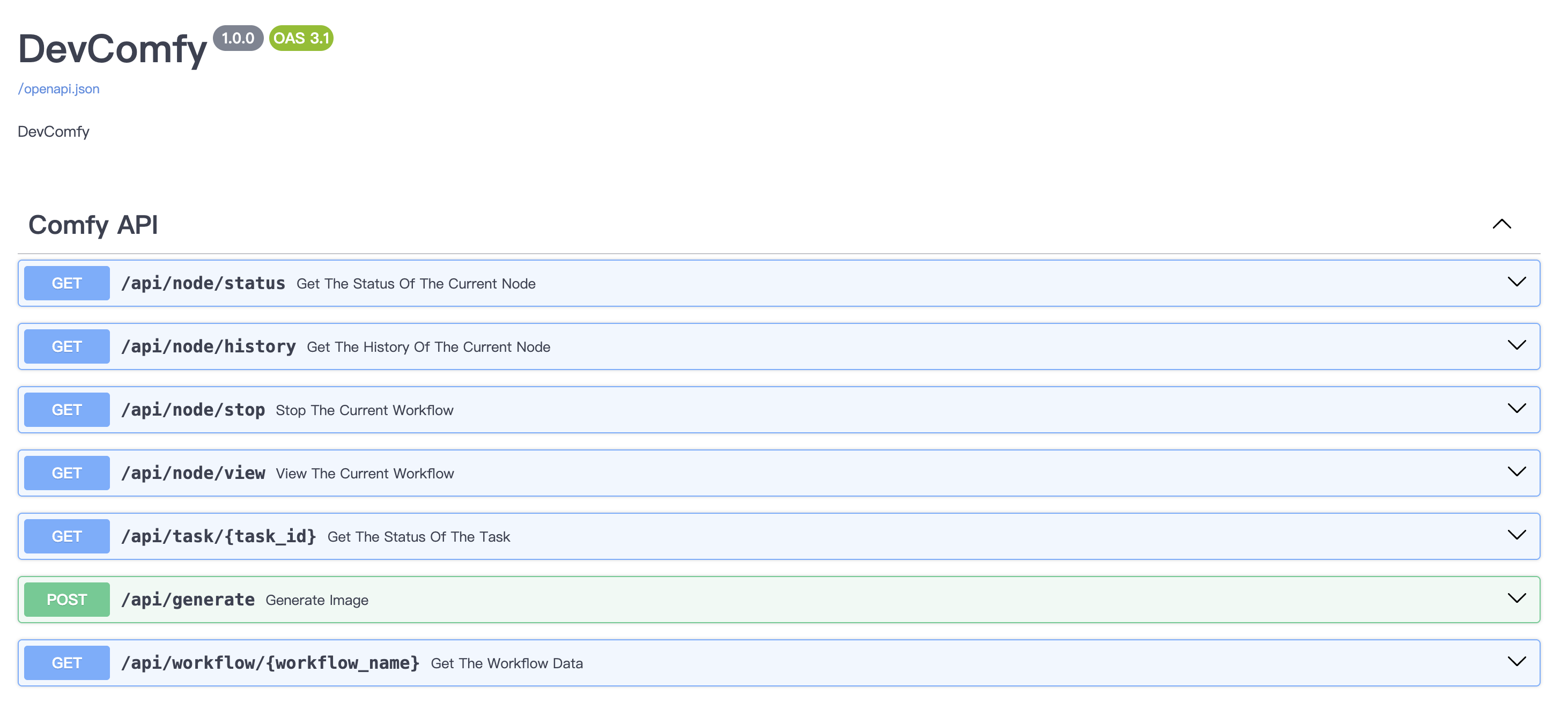
Task: Expand the /api/workflow/{workflow_name} endpoint arrow
Action: tap(1517, 661)
